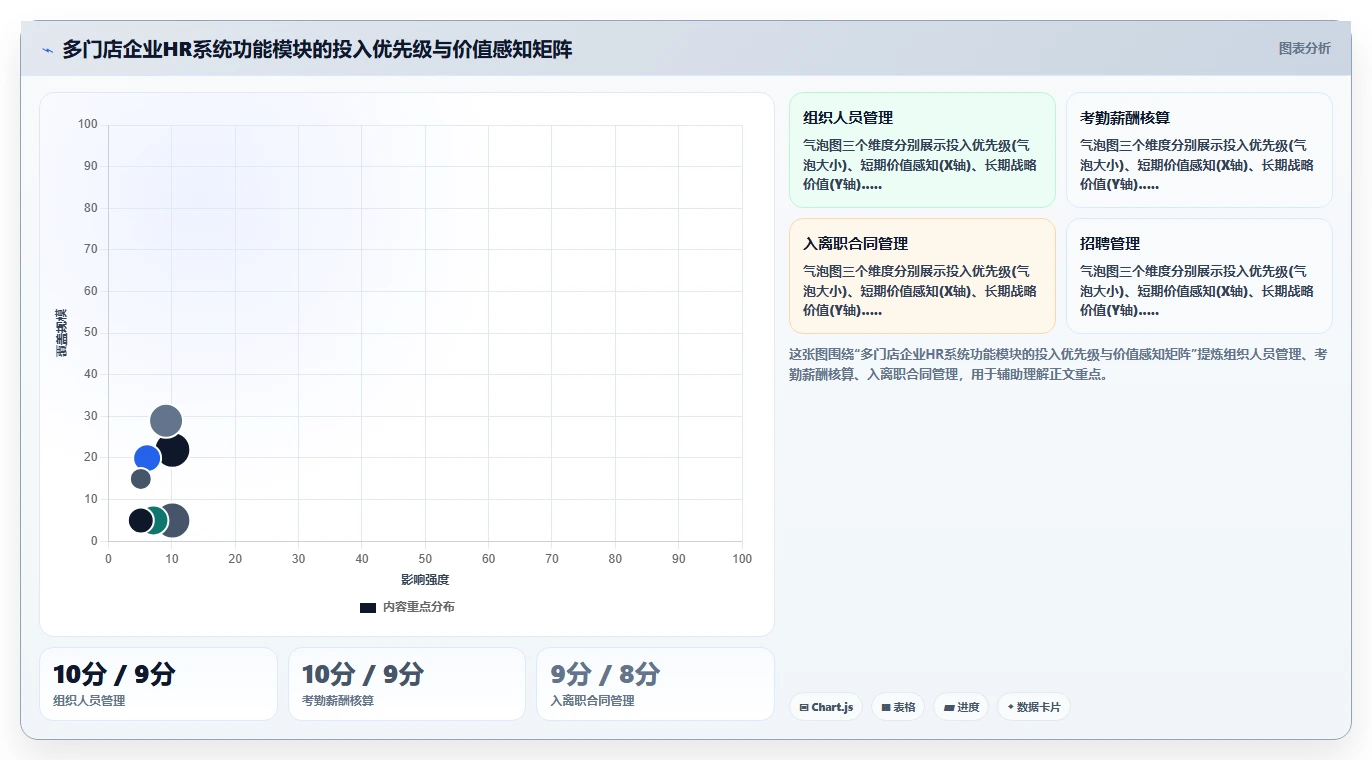1372x760 pixels.
Task: Click the 覆盖规模 Y-axis title
Action: click(x=61, y=333)
